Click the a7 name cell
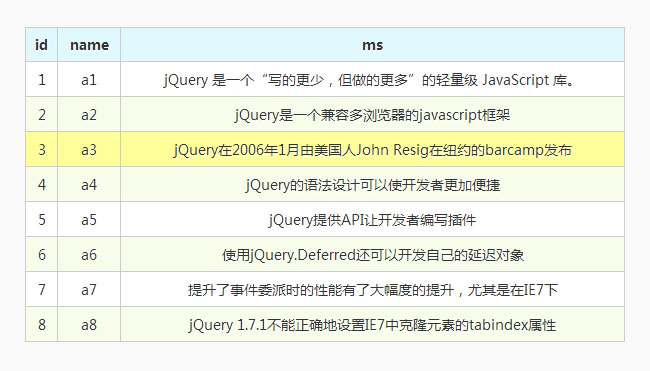Image resolution: width=650 pixels, height=371 pixels. click(x=89, y=289)
